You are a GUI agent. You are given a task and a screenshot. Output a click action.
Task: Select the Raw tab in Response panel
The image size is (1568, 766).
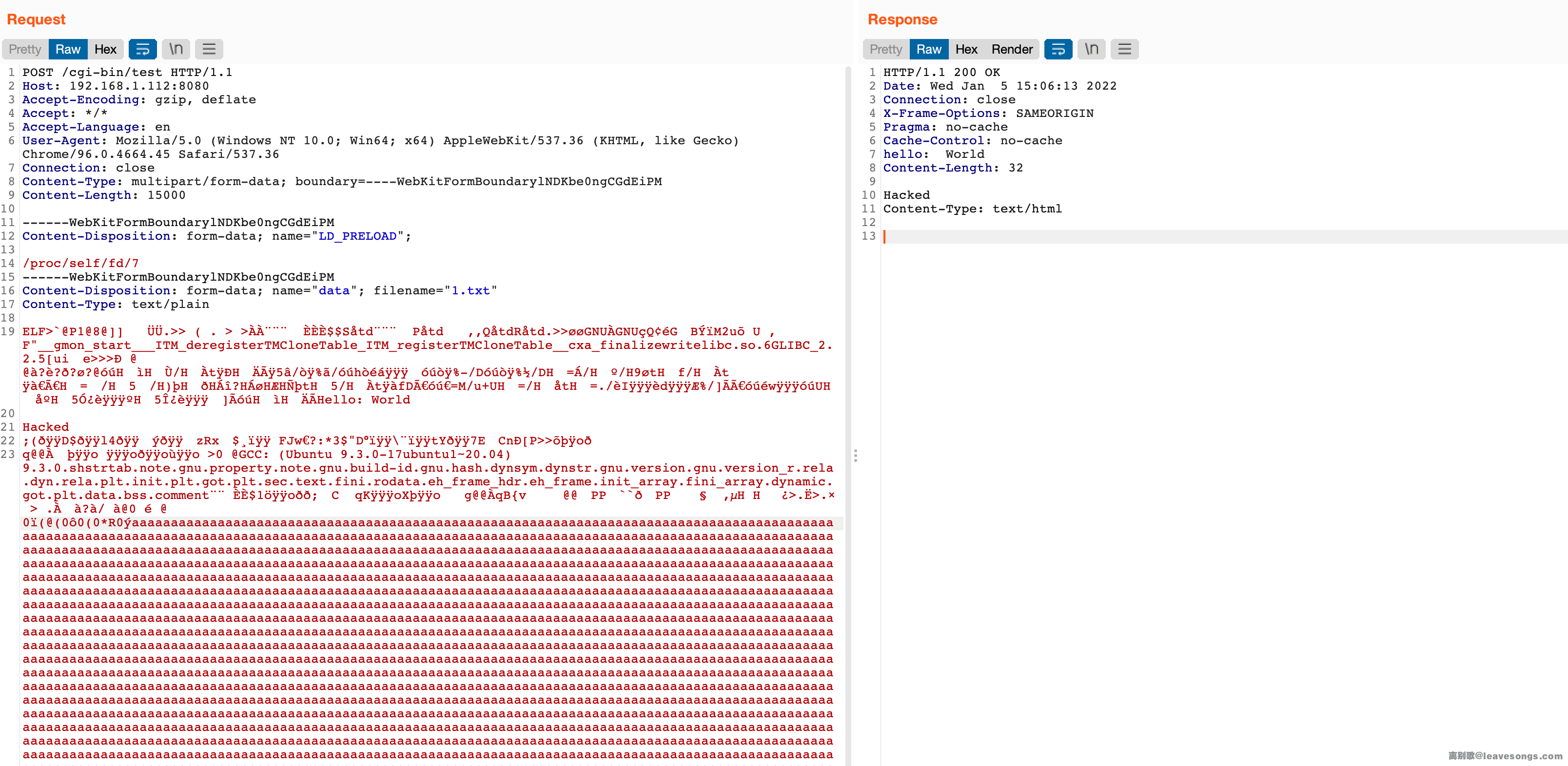(929, 49)
